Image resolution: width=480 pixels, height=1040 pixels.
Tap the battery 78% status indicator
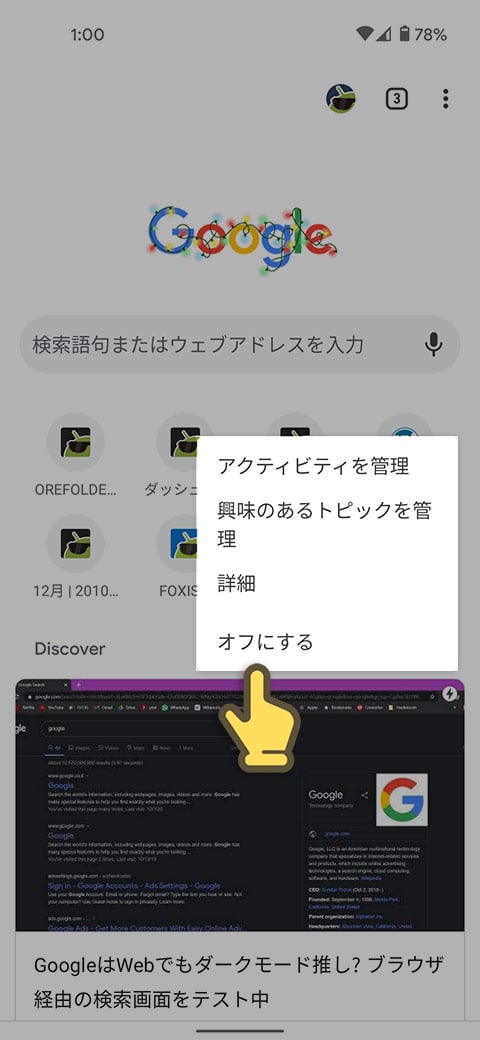click(422, 34)
